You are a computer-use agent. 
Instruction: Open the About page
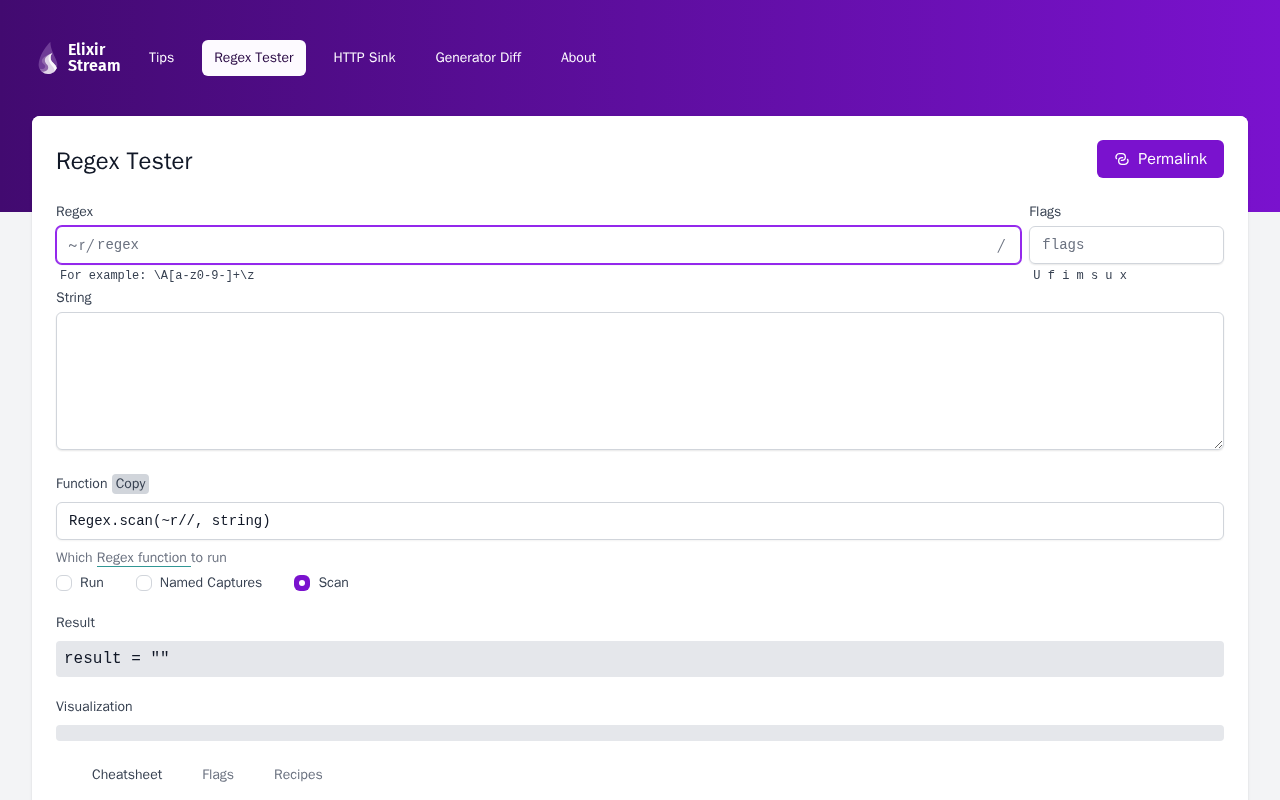[x=578, y=58]
